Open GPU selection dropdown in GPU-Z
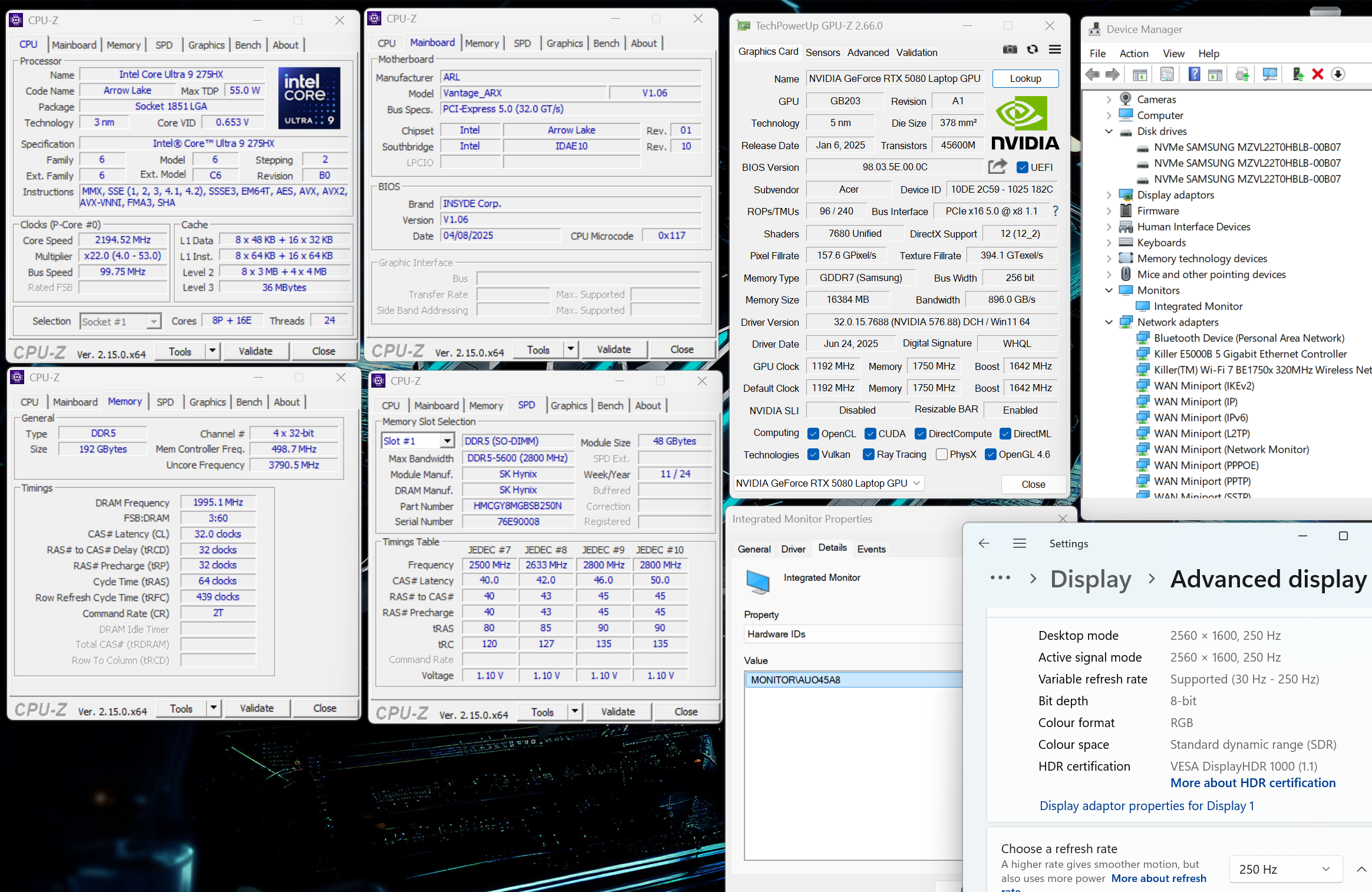The height and width of the screenshot is (892, 1372). point(829,483)
